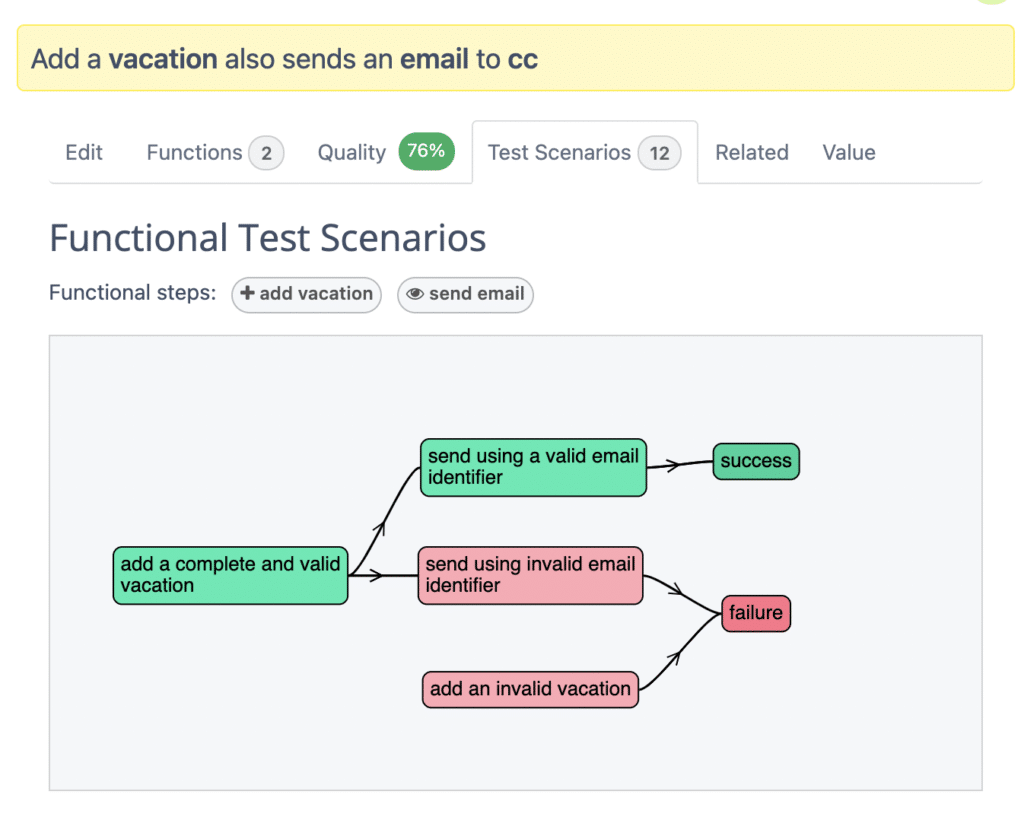
Task: Click the yellow requirement title banner
Action: 515,58
